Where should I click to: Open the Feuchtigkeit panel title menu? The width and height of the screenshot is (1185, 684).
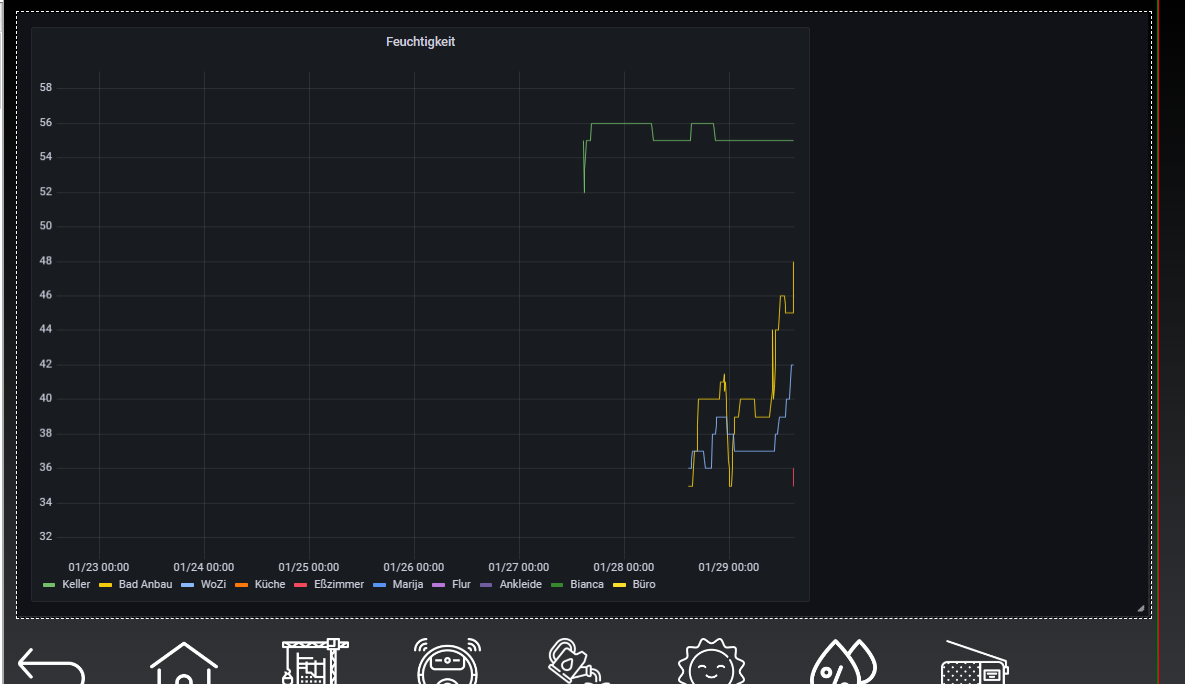[x=420, y=42]
